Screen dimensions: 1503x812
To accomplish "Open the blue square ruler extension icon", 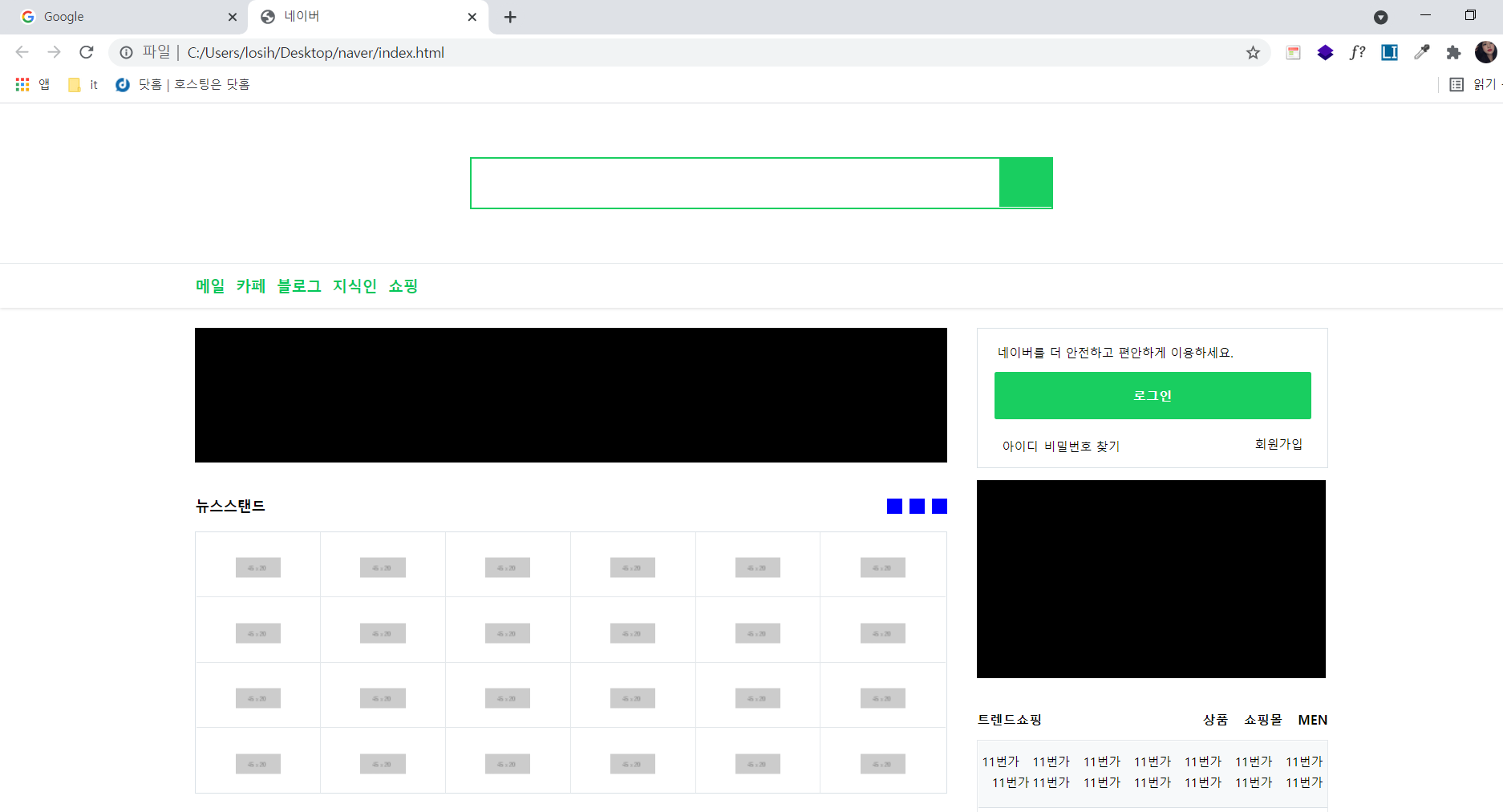I will click(x=1389, y=53).
